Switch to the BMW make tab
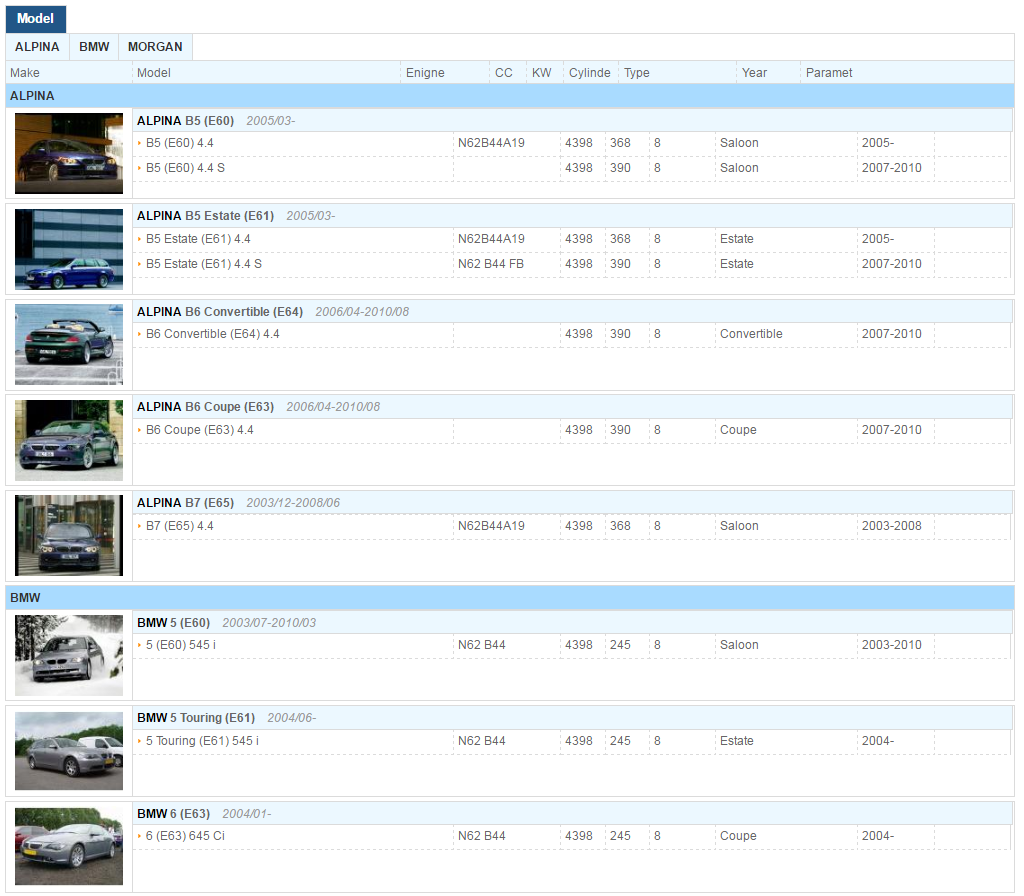1024x896 pixels. tap(94, 47)
